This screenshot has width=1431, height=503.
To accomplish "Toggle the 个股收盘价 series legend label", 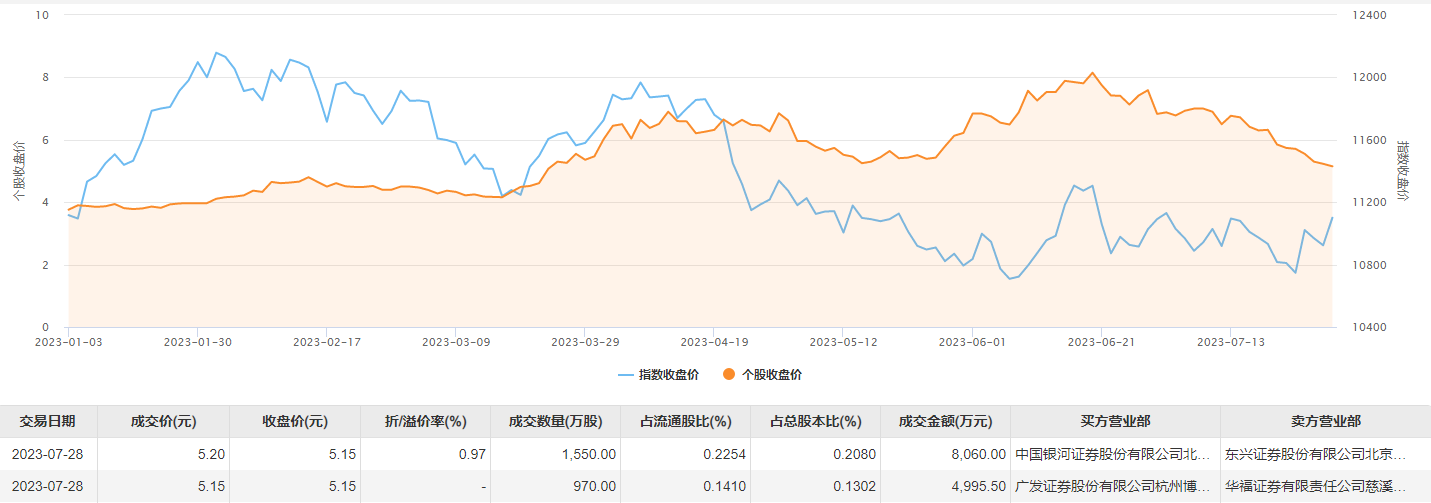I will tap(771, 375).
